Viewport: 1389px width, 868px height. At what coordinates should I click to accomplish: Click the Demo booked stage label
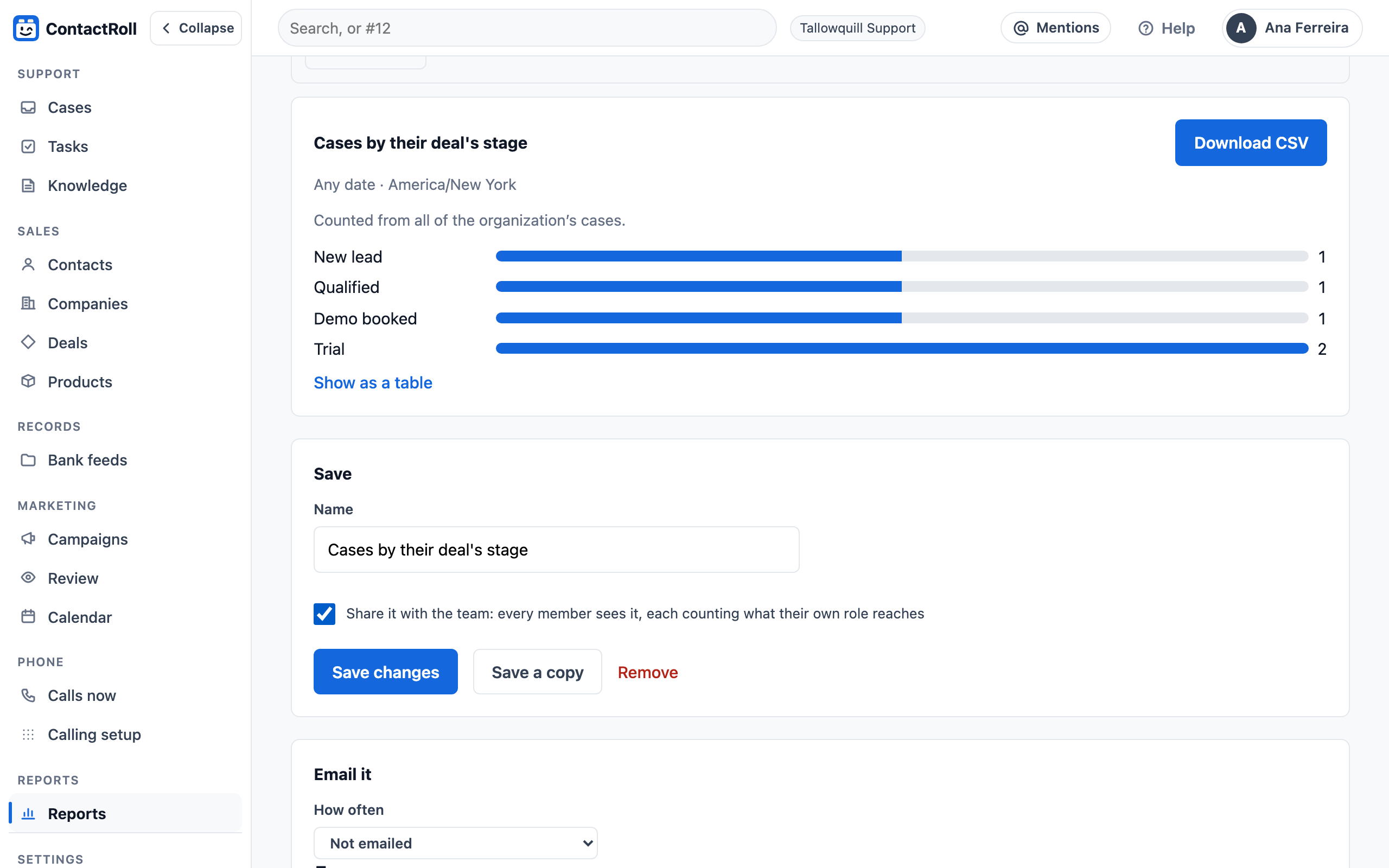coord(365,318)
